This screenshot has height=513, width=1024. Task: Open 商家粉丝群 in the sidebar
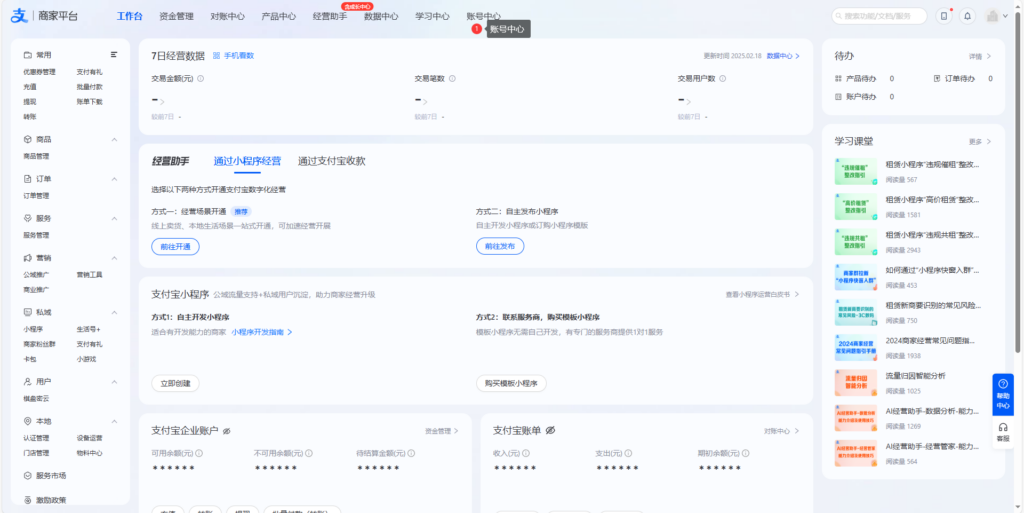pyautogui.click(x=39, y=344)
